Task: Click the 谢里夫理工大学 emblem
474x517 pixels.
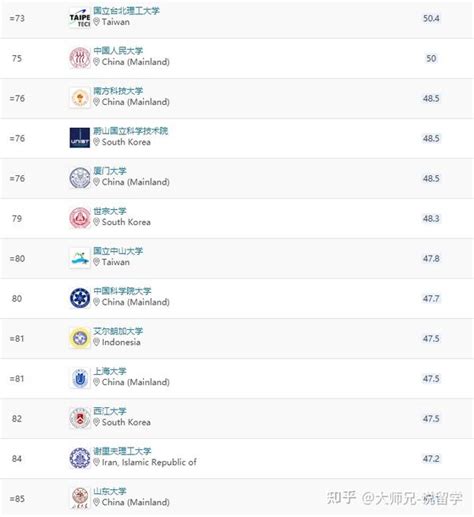Action: (80, 458)
